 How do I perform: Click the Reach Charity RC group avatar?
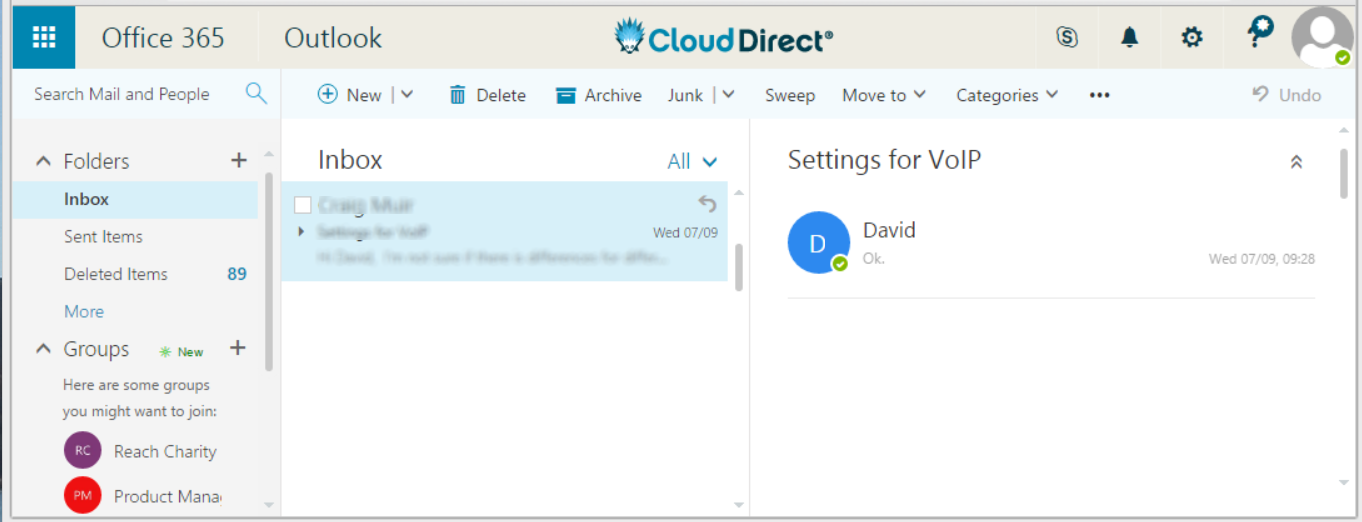(x=83, y=450)
